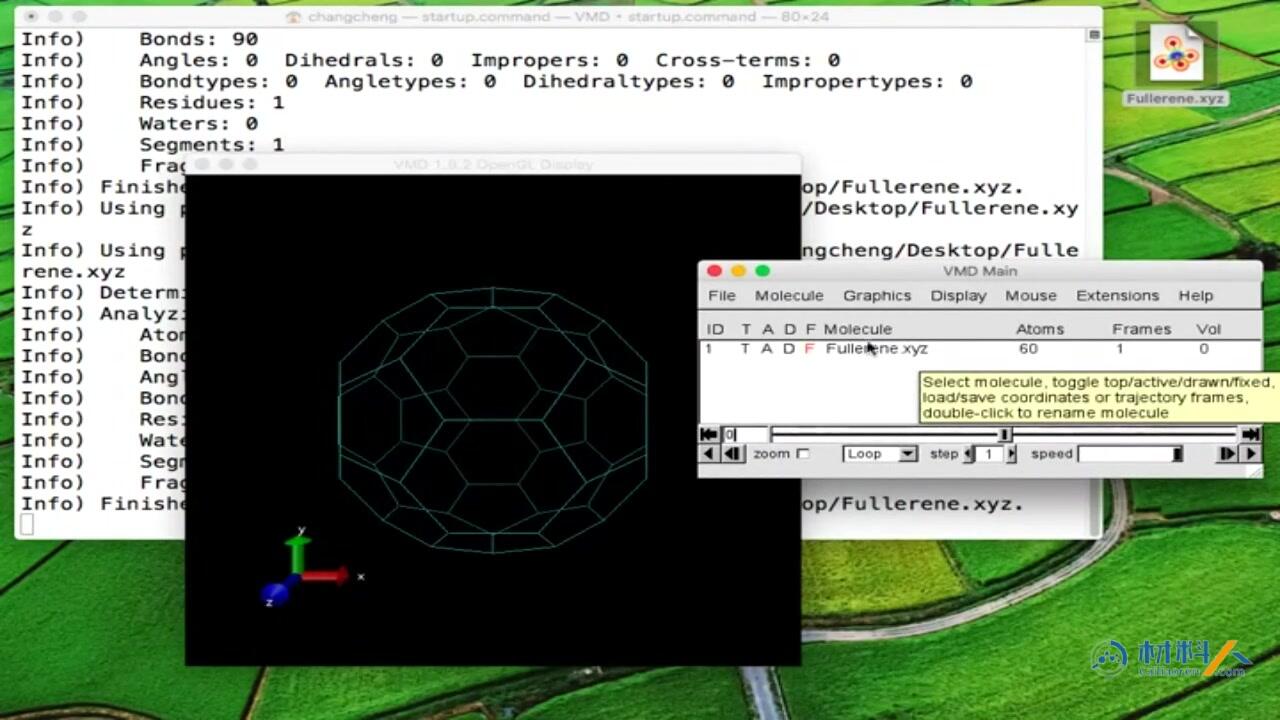This screenshot has height=720, width=1280.
Task: Click the terminal scrollbar button at top right
Action: [x=1094, y=35]
